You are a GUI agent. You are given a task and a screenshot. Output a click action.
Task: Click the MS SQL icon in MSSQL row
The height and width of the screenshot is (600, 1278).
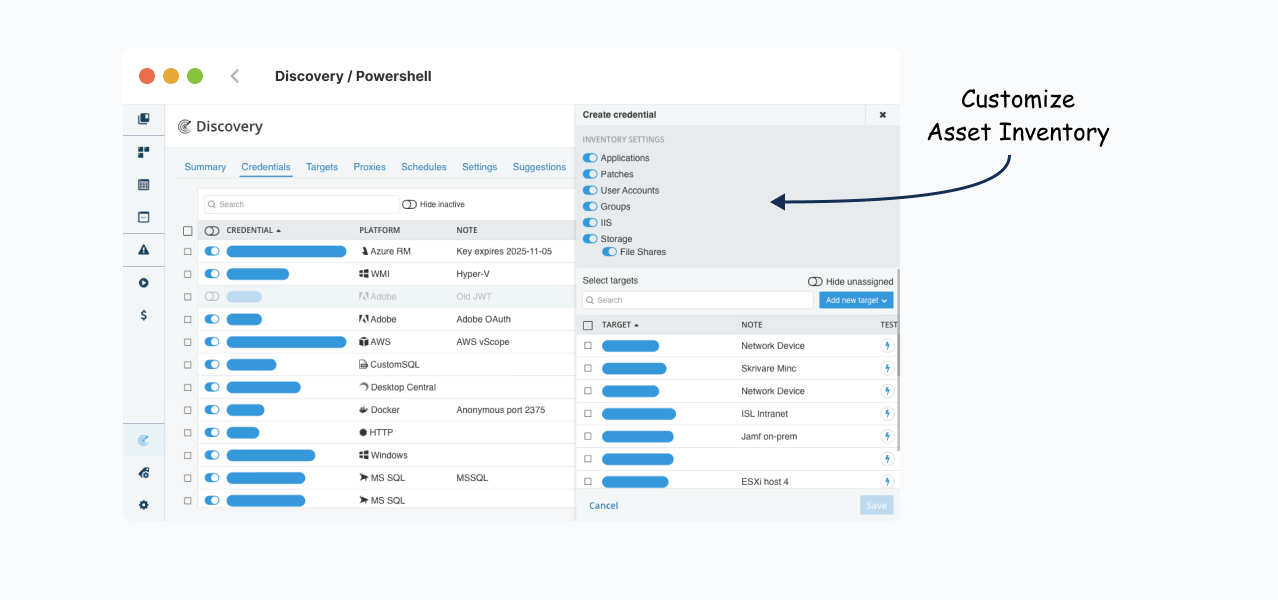tap(364, 478)
